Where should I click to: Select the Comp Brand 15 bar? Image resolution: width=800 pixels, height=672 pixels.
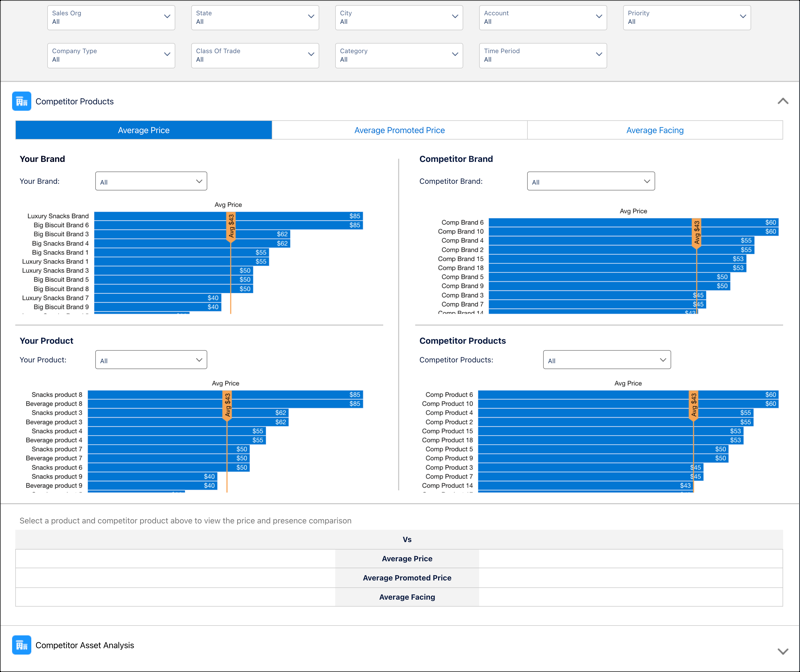click(x=617, y=259)
